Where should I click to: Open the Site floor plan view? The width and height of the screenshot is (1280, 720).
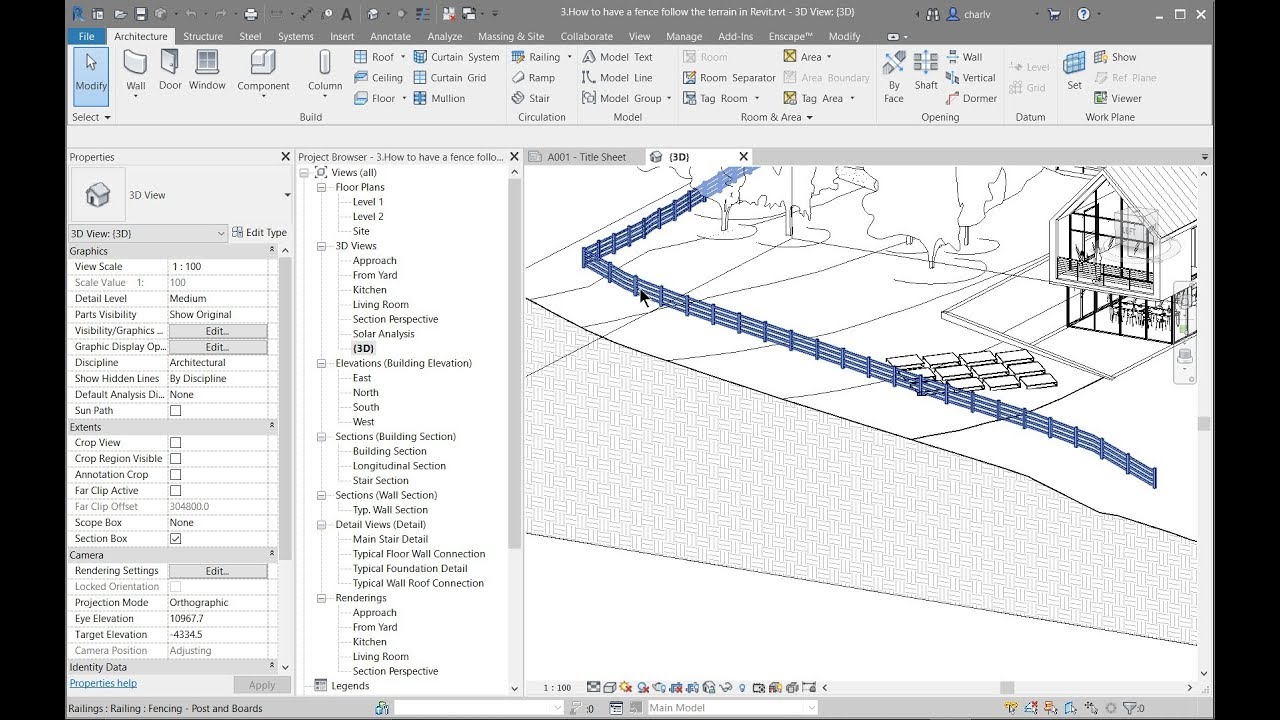click(361, 231)
